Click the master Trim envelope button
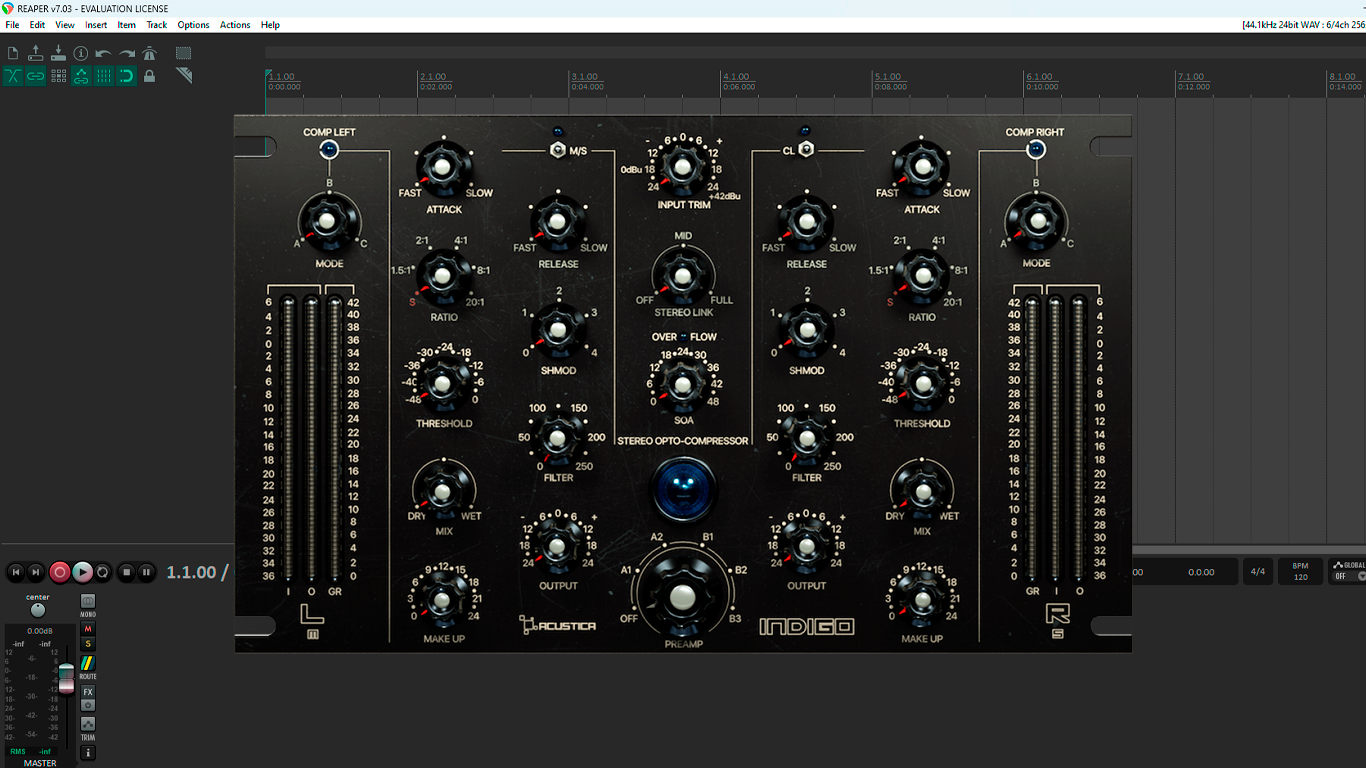This screenshot has width=1366, height=768. click(88, 724)
